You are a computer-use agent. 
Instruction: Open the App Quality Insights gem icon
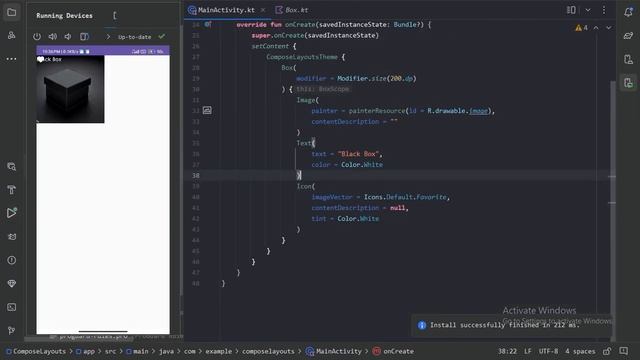(12, 283)
